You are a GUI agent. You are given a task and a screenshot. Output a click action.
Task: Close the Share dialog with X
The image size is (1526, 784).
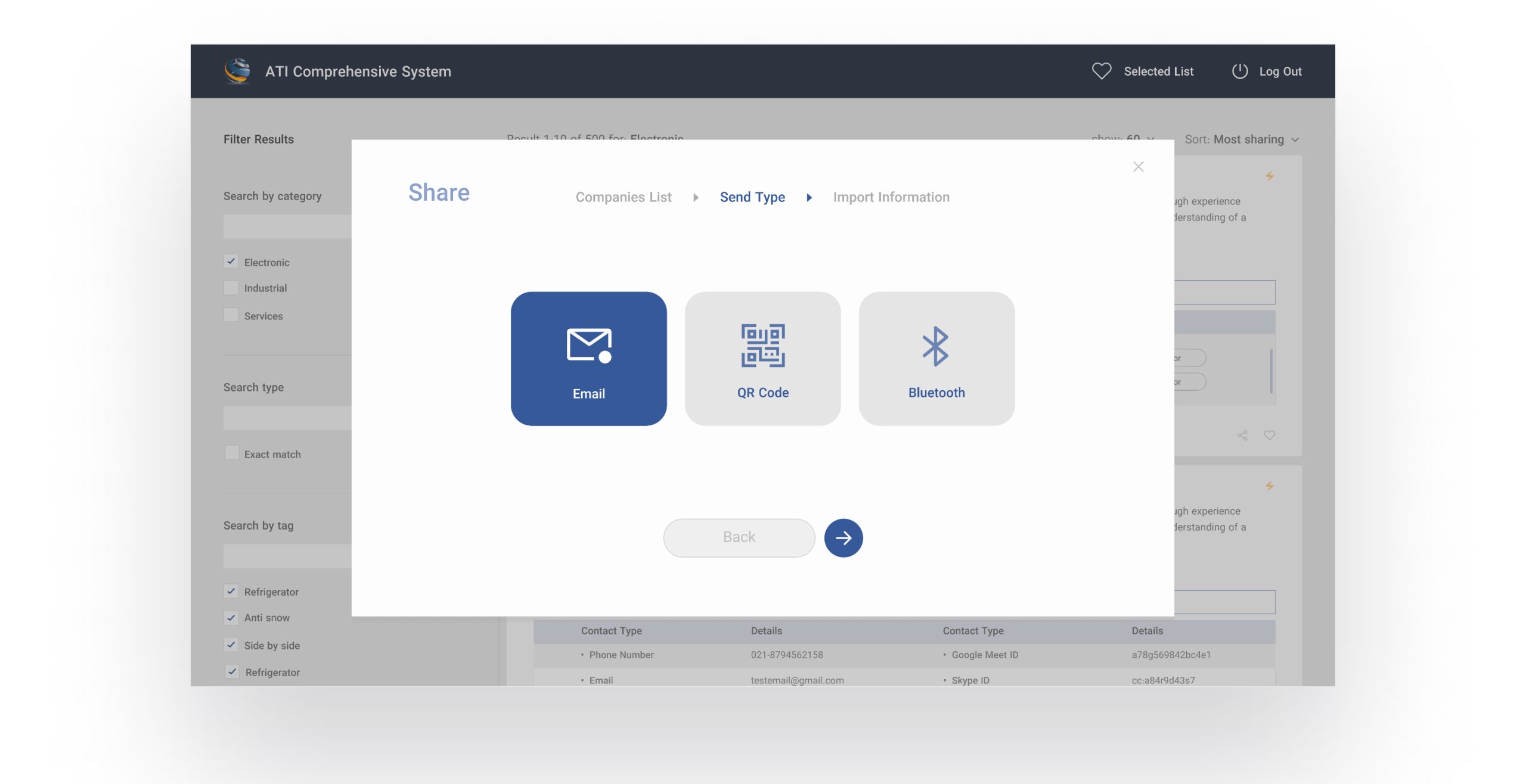tap(1138, 167)
